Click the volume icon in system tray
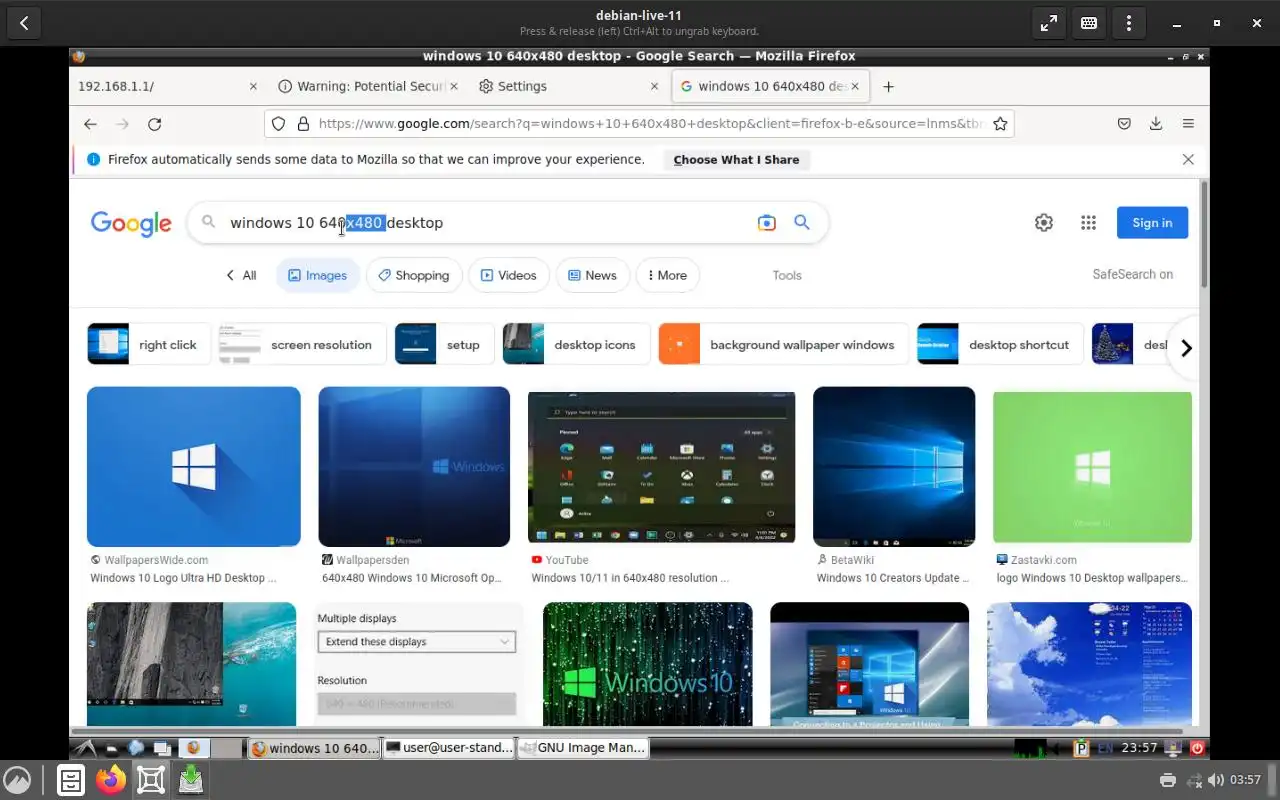Viewport: 1280px width, 800px height. [1215, 780]
